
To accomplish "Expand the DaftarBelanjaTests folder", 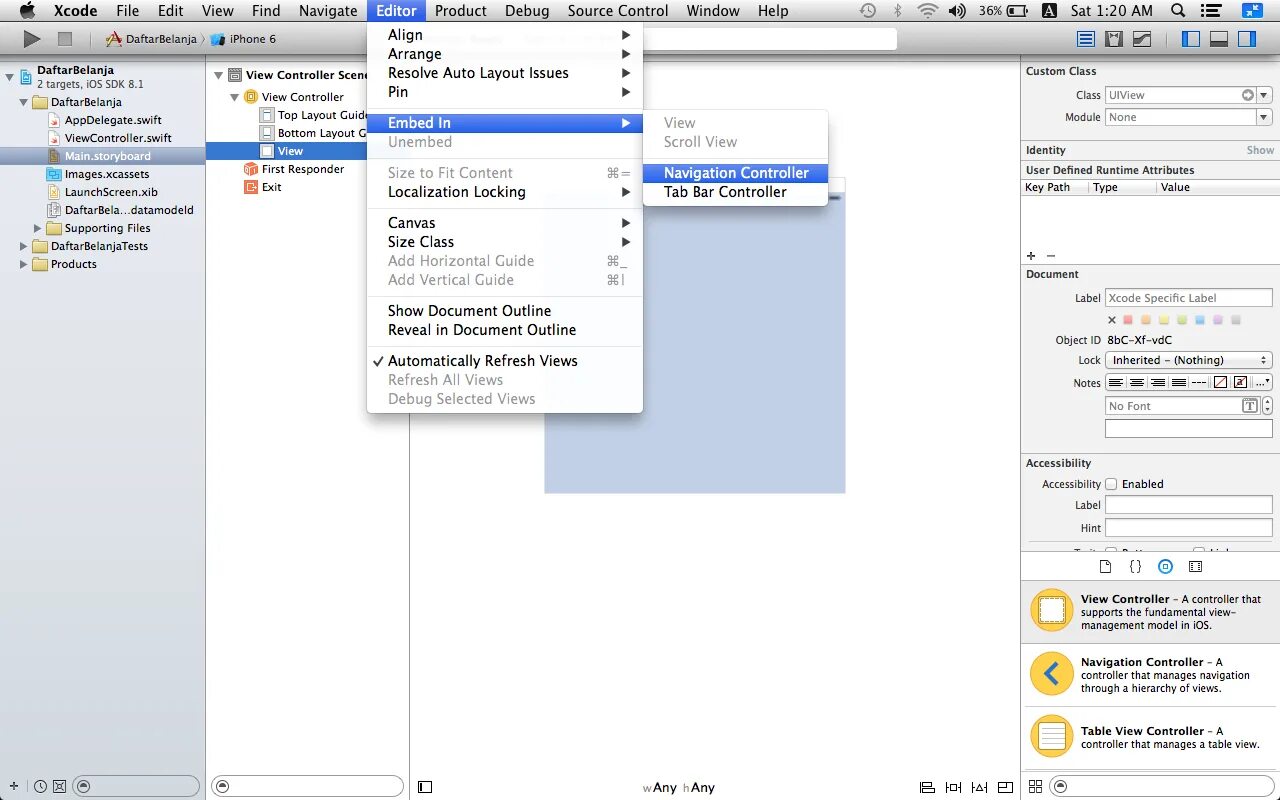I will tap(24, 246).
